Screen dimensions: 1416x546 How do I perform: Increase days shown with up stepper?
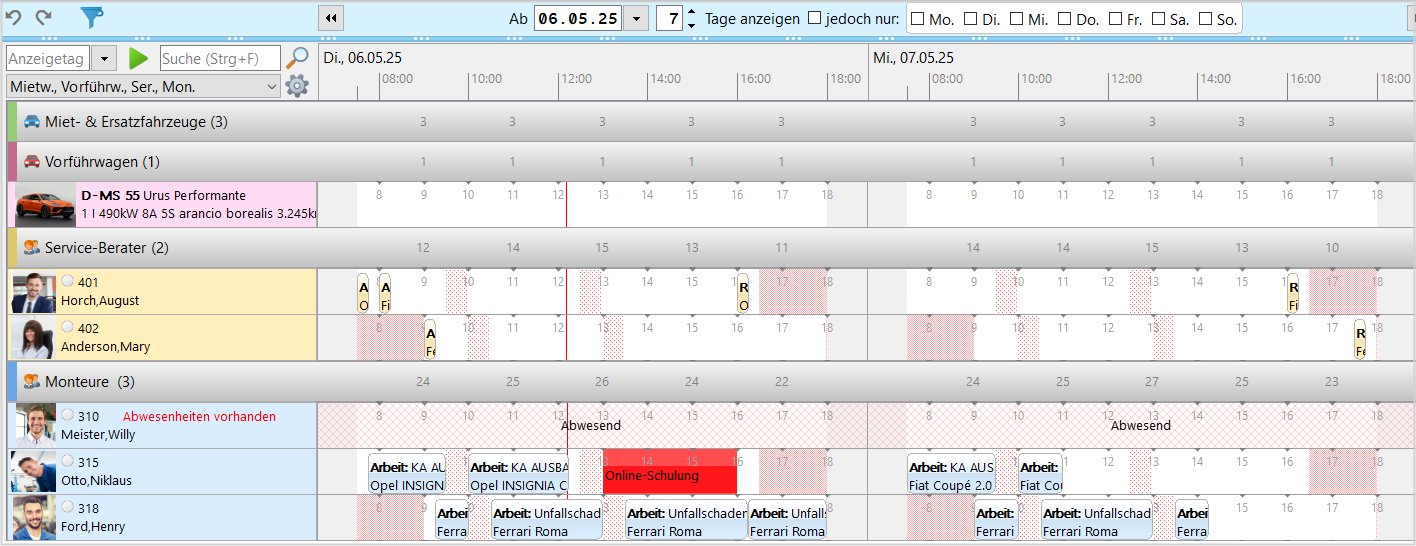click(691, 13)
